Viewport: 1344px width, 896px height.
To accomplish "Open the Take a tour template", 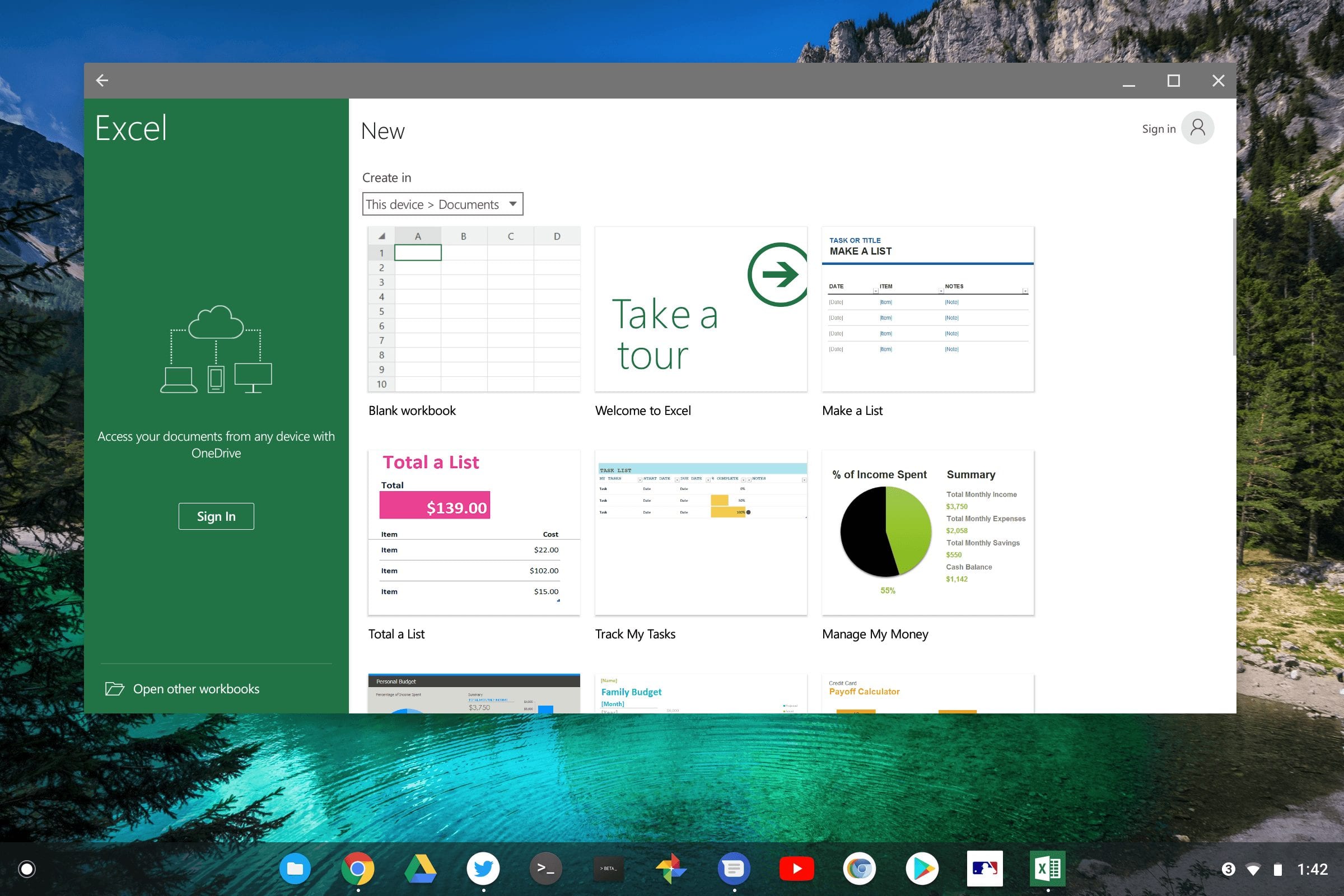I will [x=701, y=309].
